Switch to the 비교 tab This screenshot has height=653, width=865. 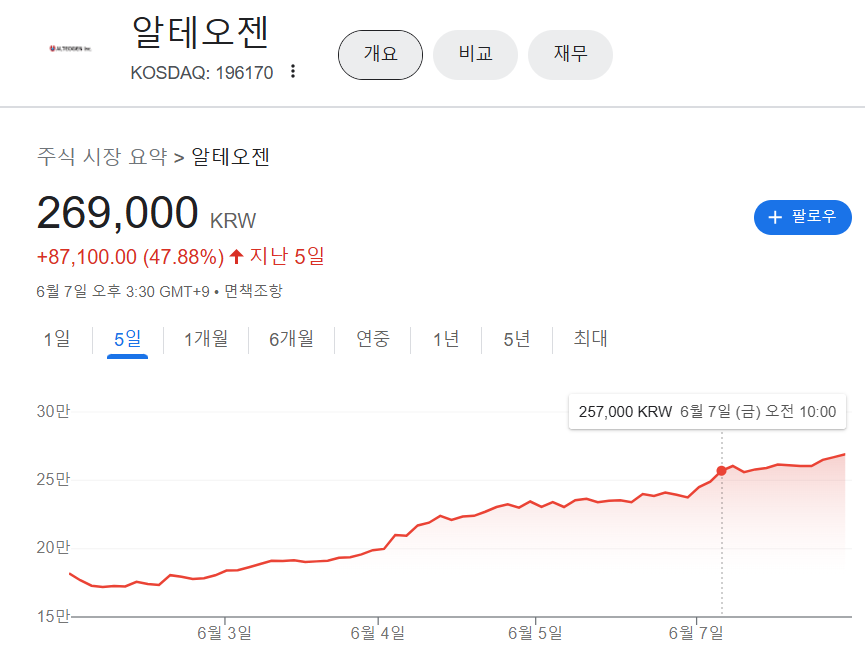pyautogui.click(x=475, y=54)
